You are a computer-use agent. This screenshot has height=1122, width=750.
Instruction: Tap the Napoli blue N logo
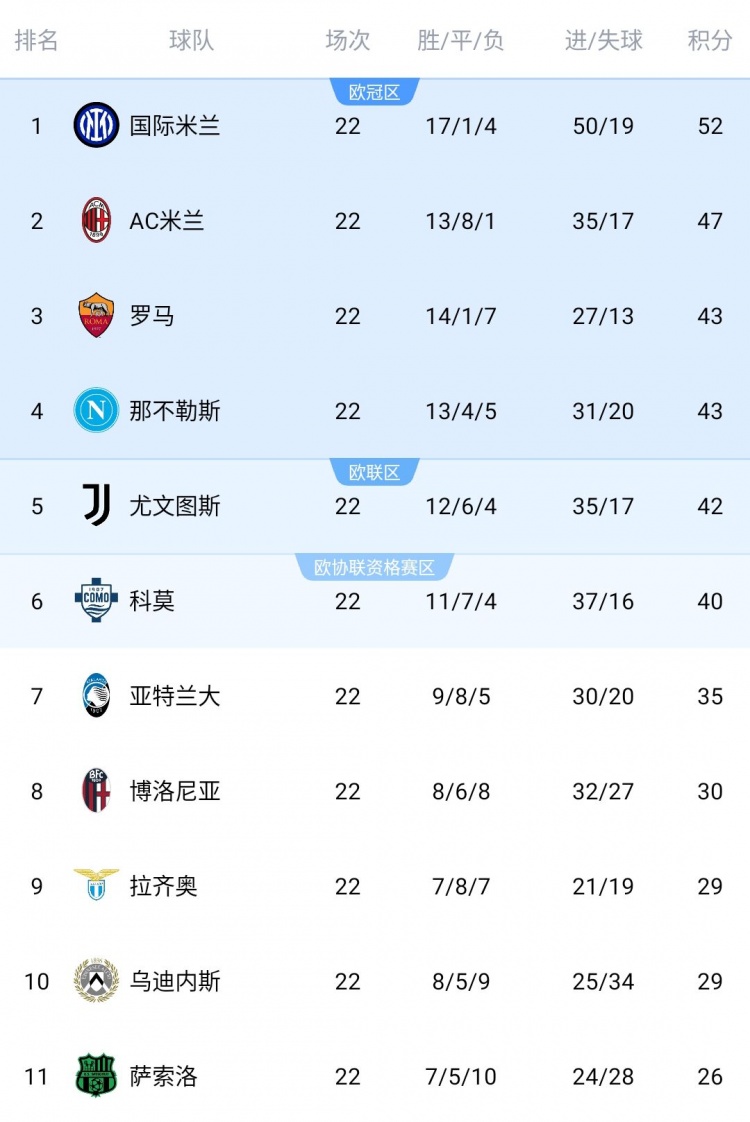coord(96,411)
